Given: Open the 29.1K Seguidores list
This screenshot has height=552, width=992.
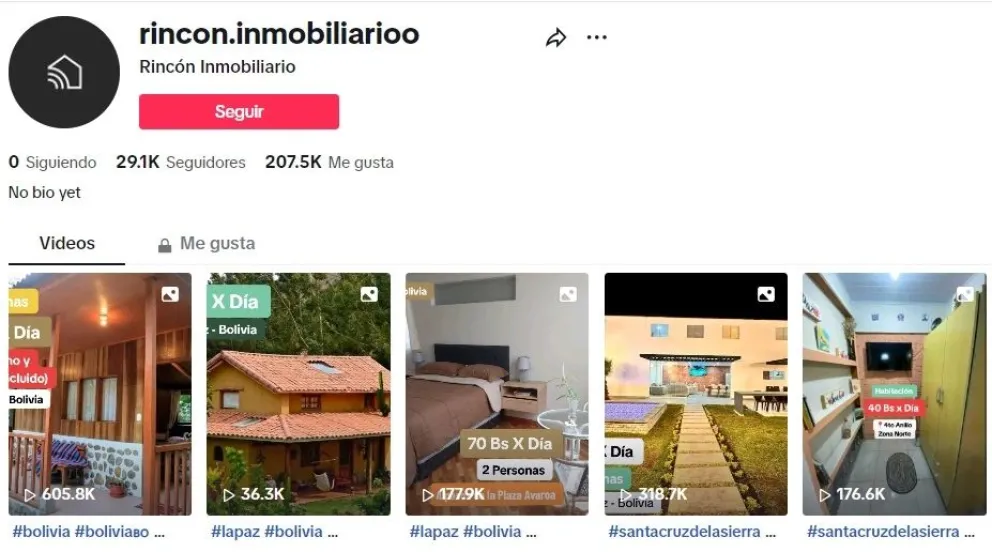Looking at the screenshot, I should tap(180, 163).
